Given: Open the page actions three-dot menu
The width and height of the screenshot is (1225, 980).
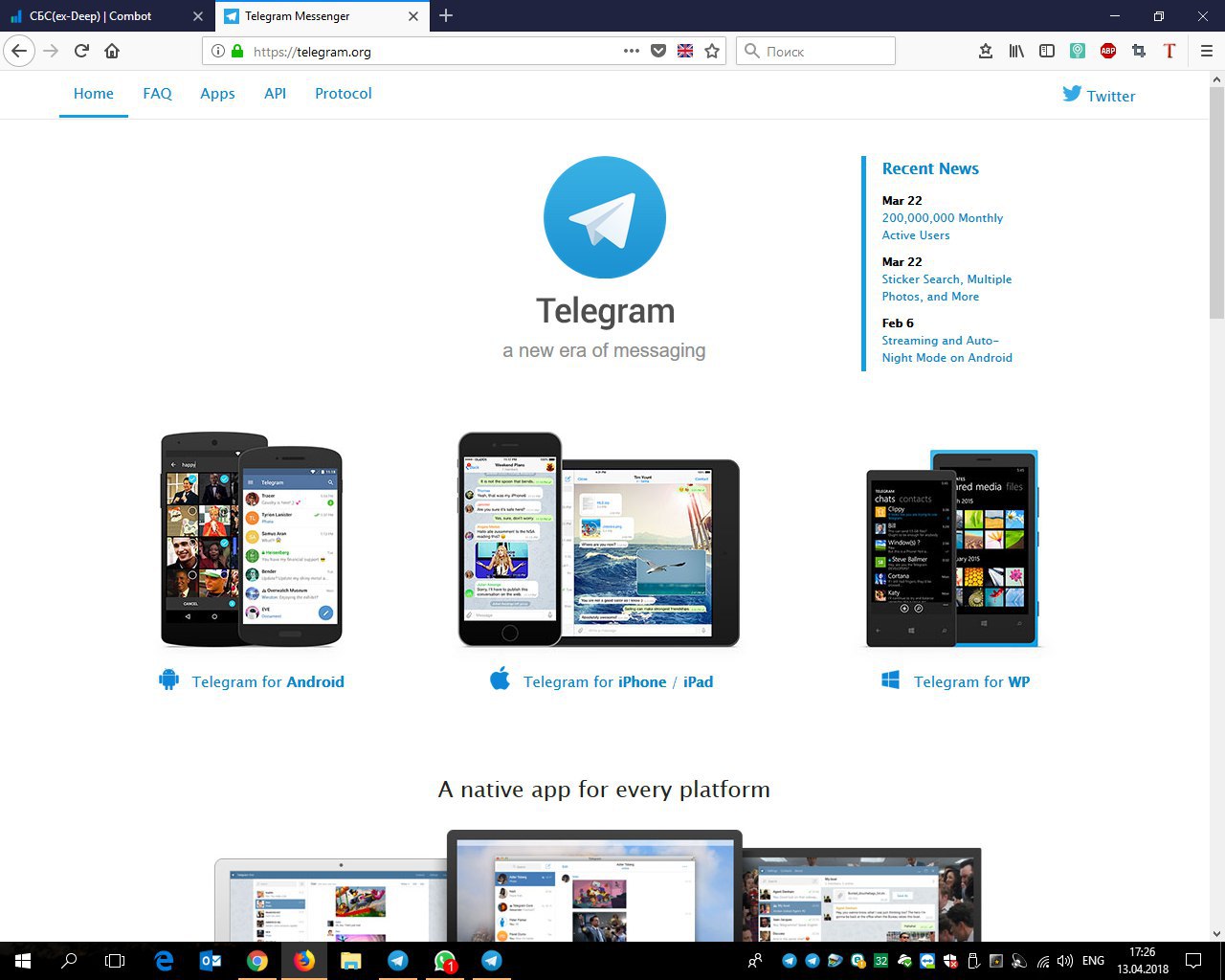Looking at the screenshot, I should (631, 51).
